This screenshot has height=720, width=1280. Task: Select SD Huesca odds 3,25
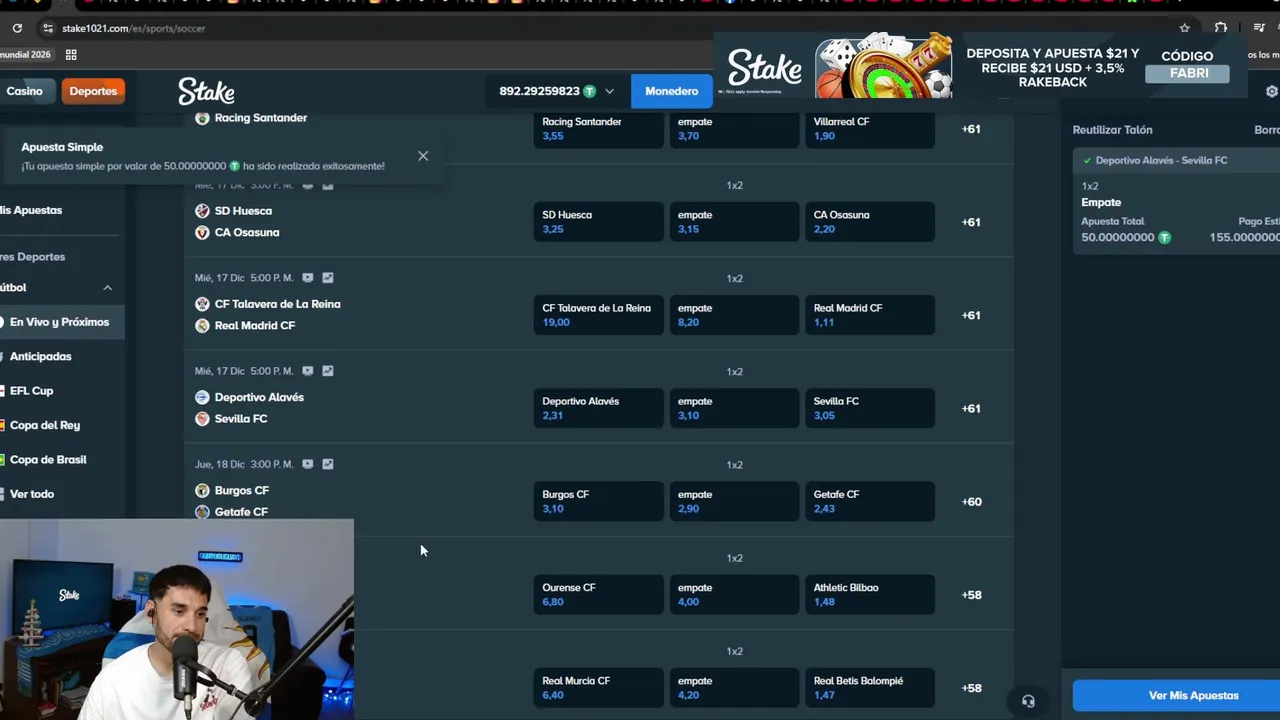[x=598, y=222]
